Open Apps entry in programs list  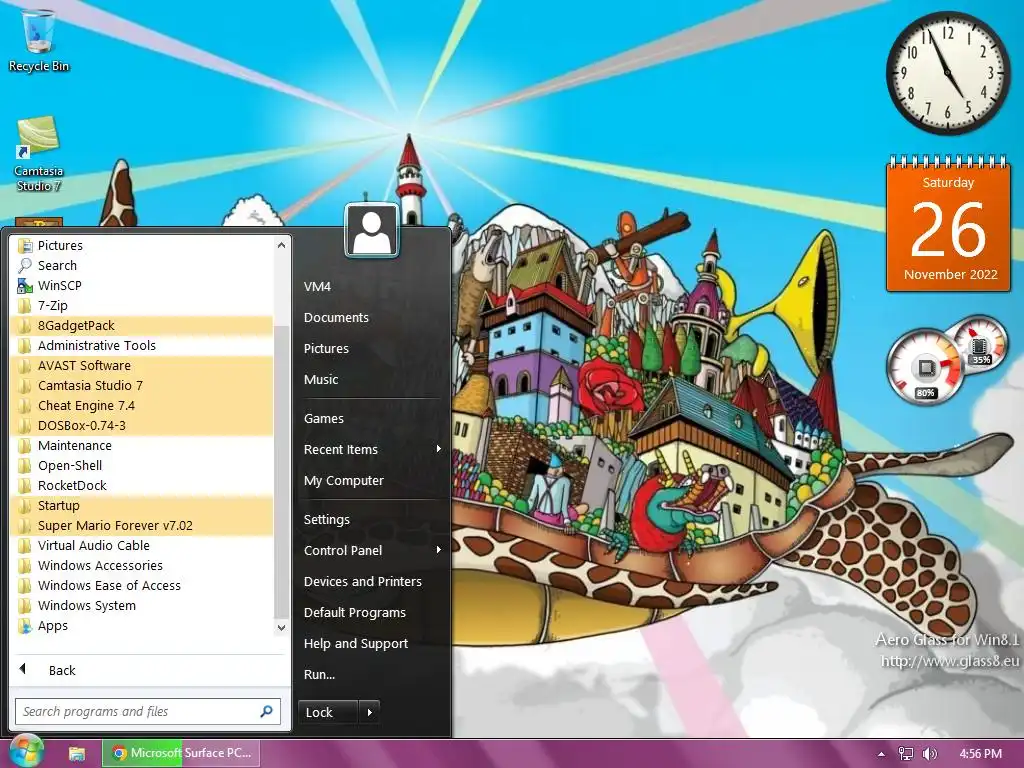click(142, 626)
